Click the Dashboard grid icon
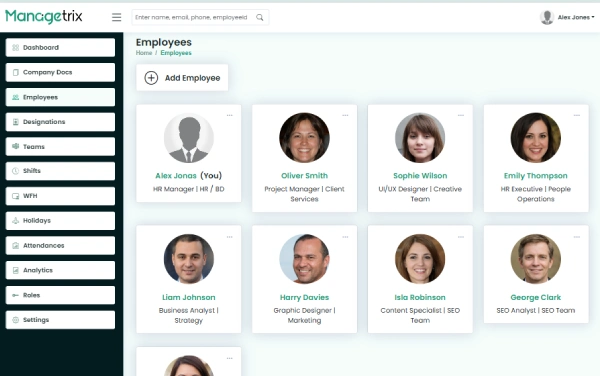The height and width of the screenshot is (376, 600). (15, 47)
